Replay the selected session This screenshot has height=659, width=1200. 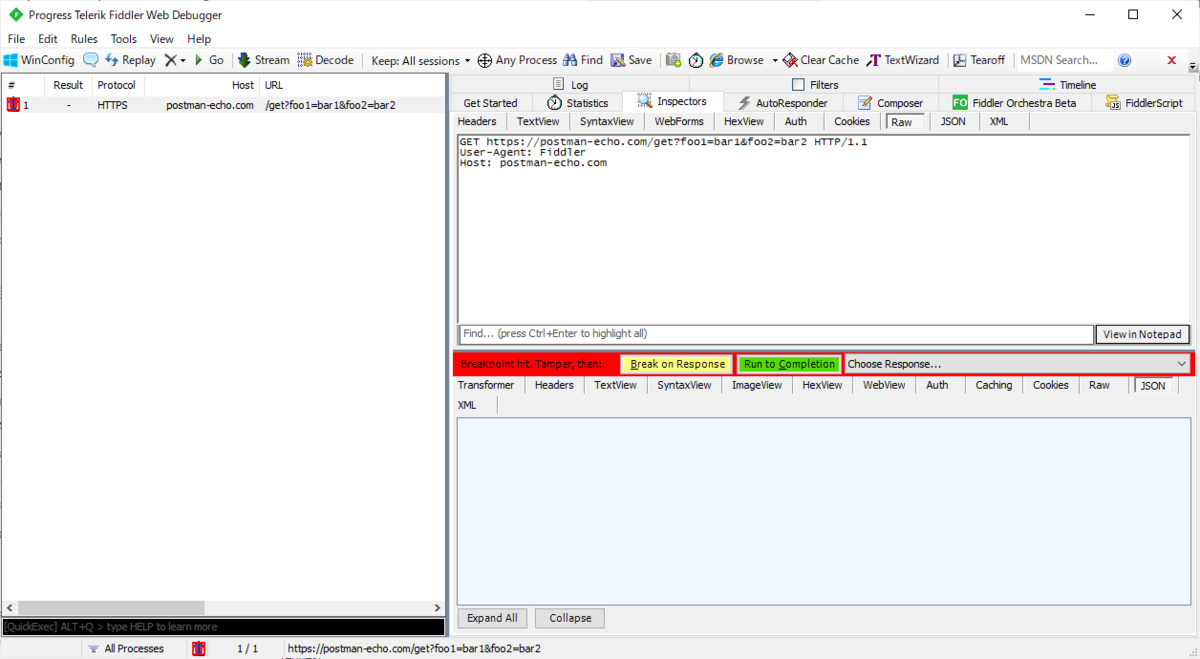pyautogui.click(x=130, y=60)
